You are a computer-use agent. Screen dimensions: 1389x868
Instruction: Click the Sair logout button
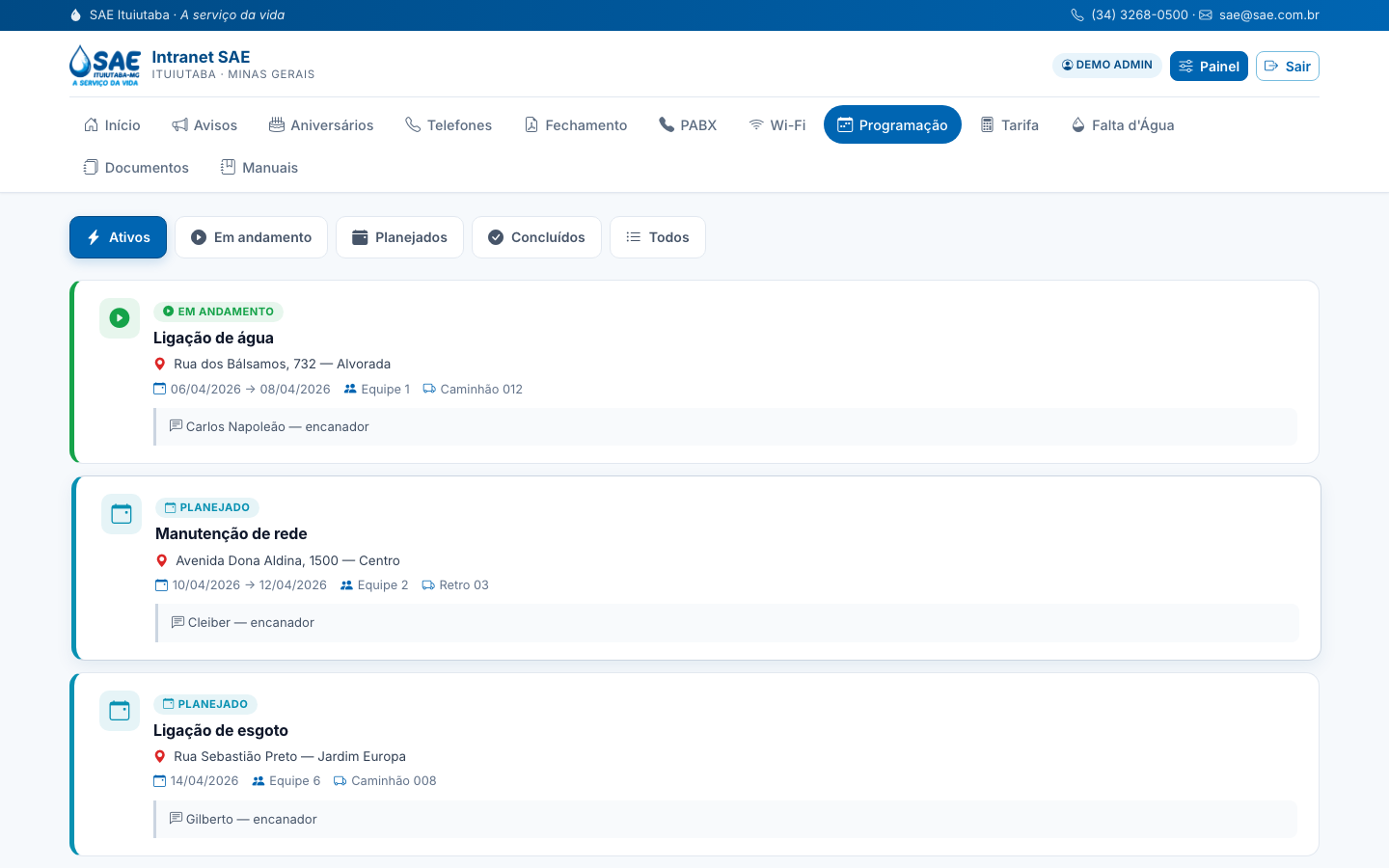[x=1287, y=66]
